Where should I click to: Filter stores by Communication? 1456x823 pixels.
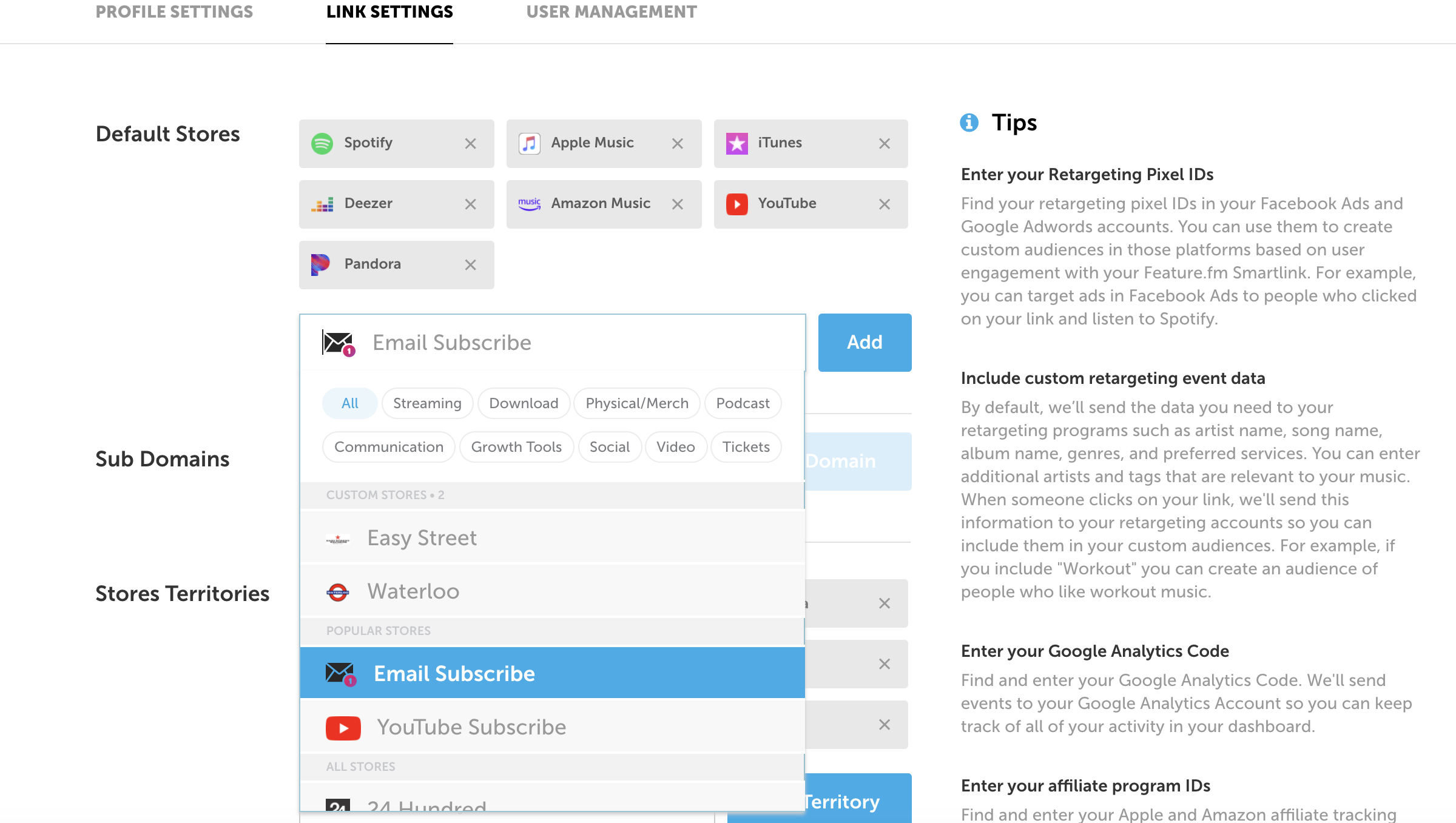coord(389,447)
